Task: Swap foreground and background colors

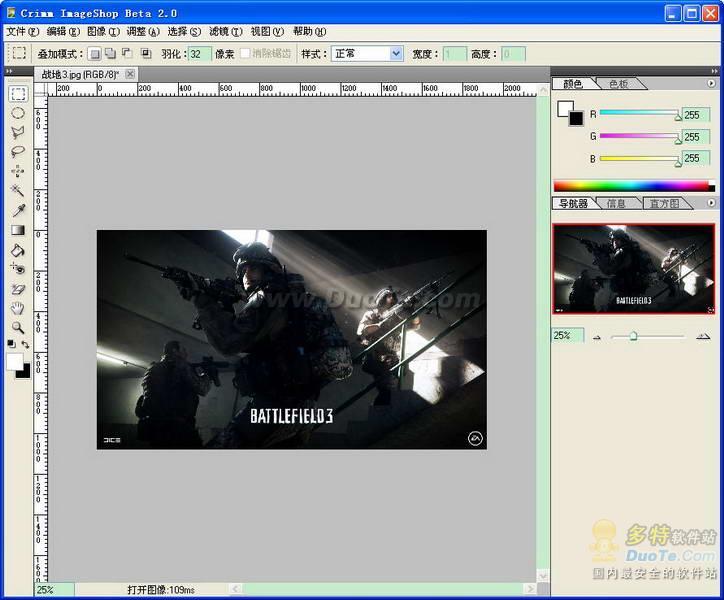Action: 25,344
